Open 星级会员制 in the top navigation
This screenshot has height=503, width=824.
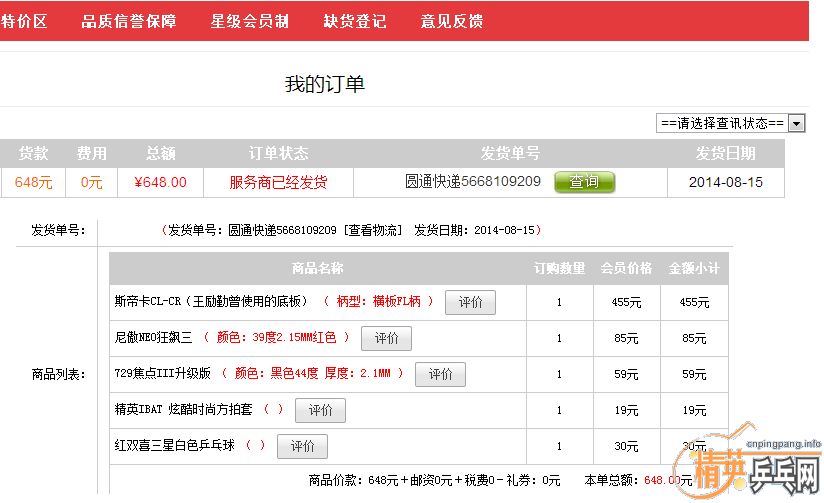tap(250, 21)
